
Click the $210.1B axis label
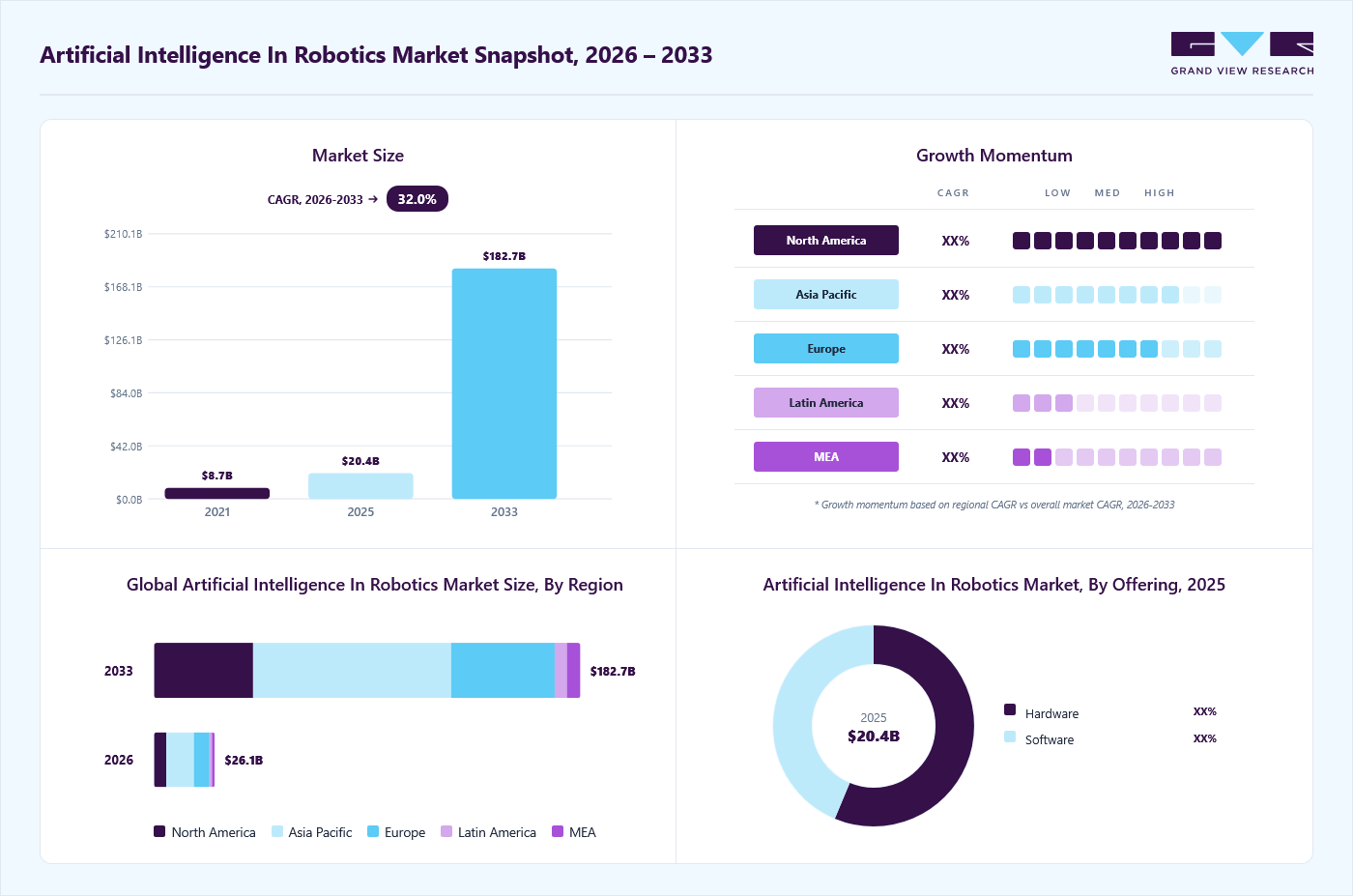click(x=124, y=234)
